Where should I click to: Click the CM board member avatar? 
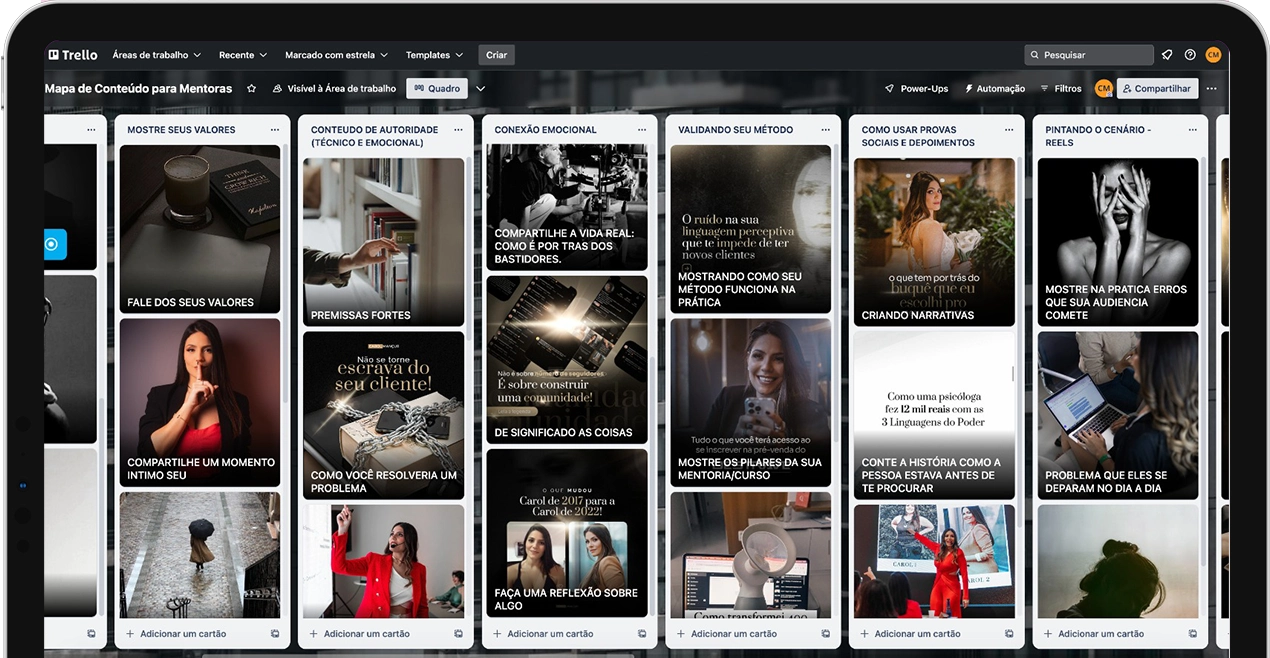pyautogui.click(x=1104, y=88)
